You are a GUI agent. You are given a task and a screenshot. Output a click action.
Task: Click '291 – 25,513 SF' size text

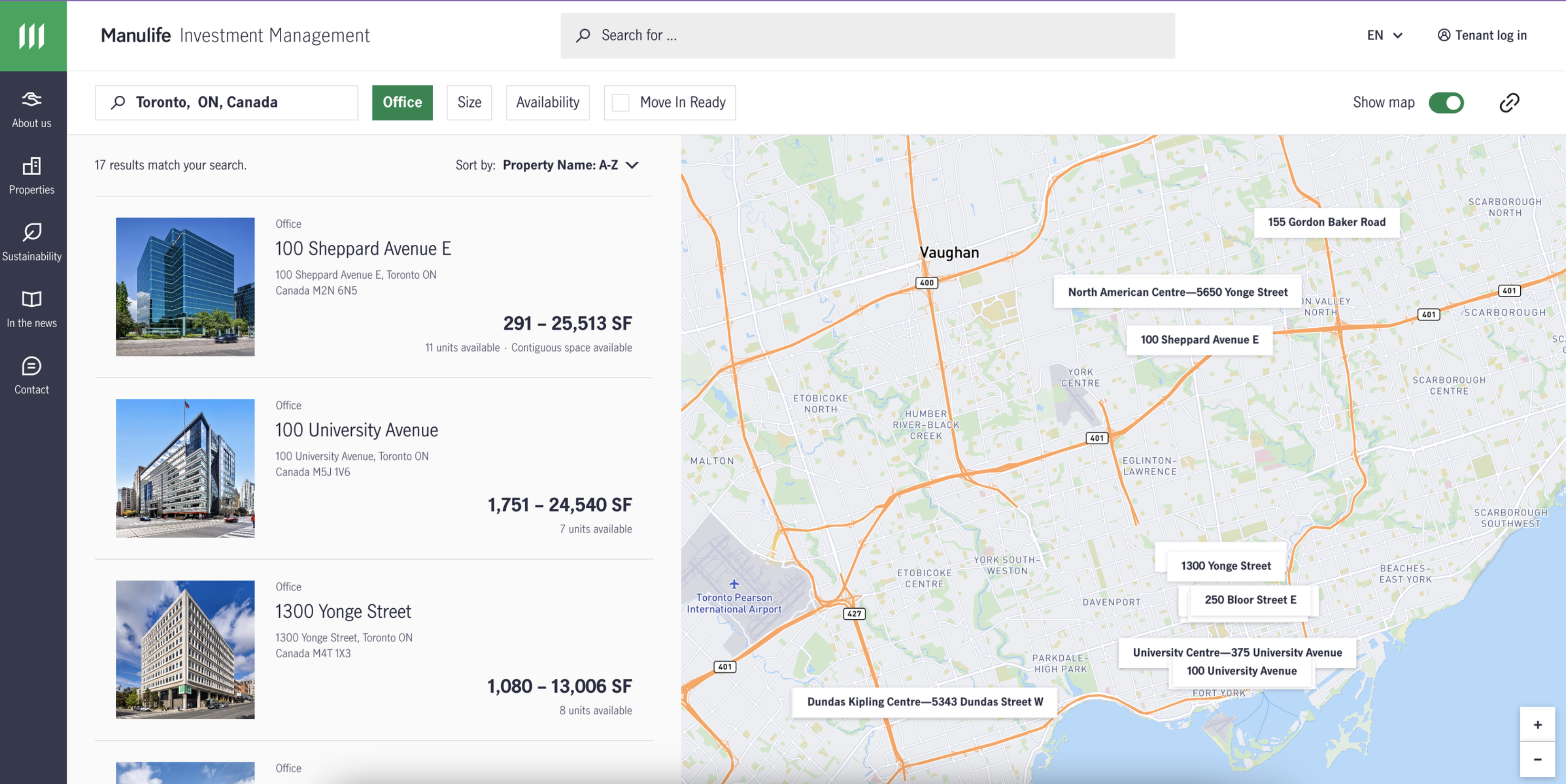[x=567, y=323]
